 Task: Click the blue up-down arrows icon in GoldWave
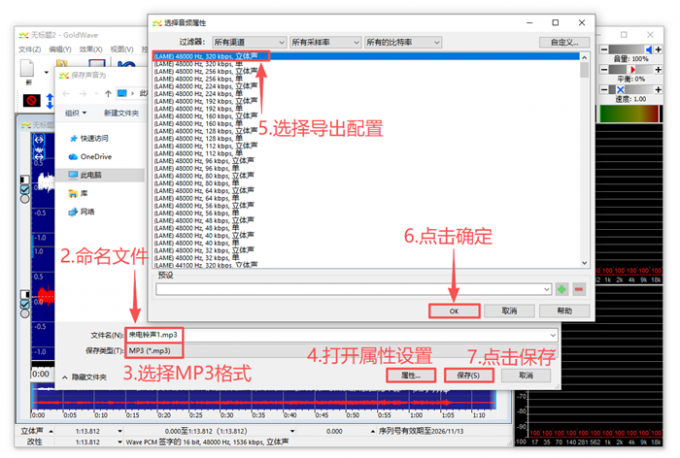[x=49, y=101]
